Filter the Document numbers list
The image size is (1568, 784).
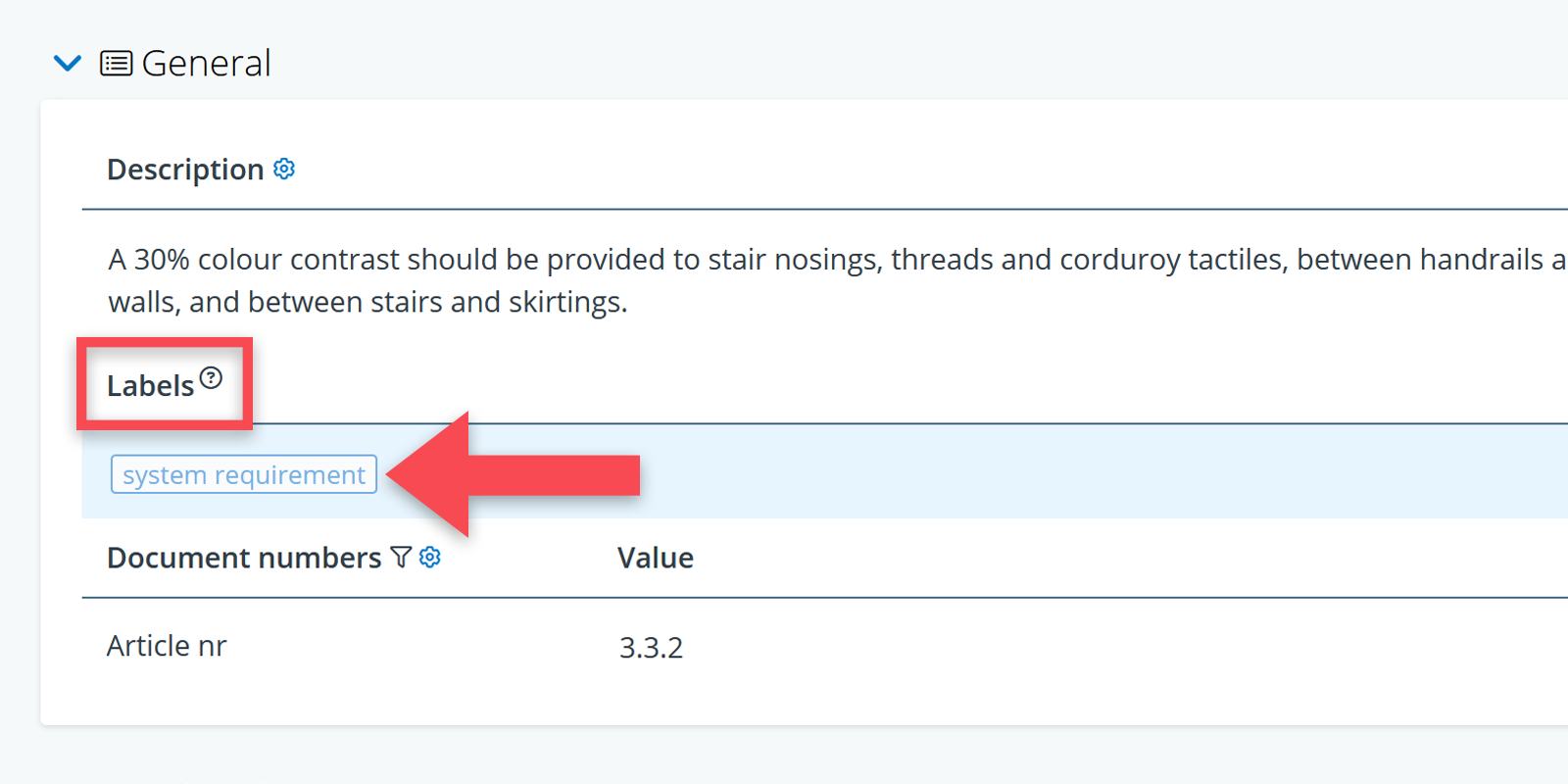tap(401, 557)
